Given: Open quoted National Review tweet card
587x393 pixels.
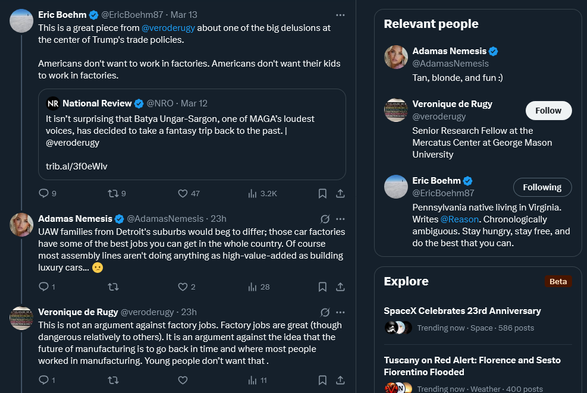Looking at the screenshot, I should click(x=192, y=134).
